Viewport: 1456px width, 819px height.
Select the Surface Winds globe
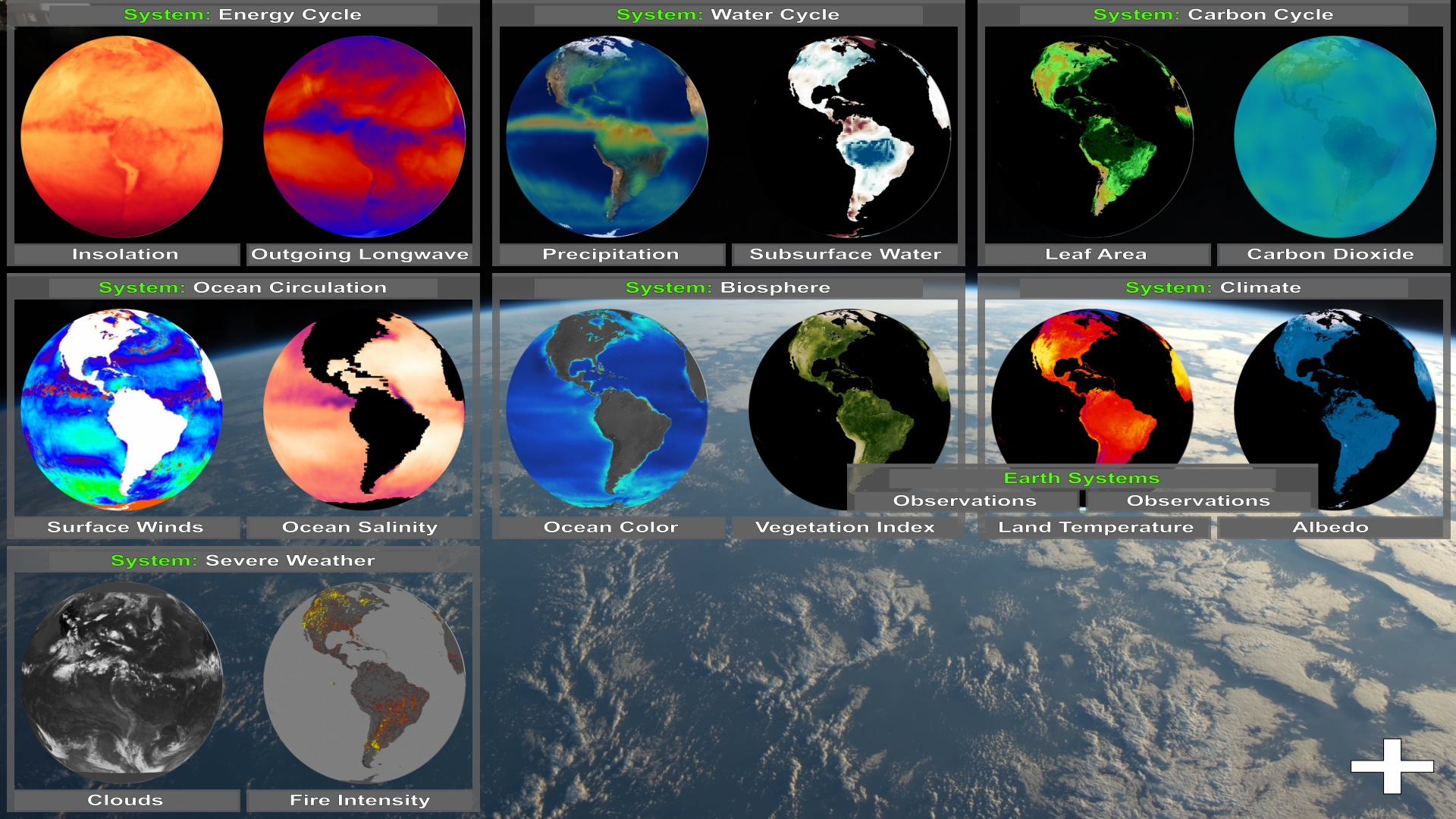pyautogui.click(x=122, y=409)
